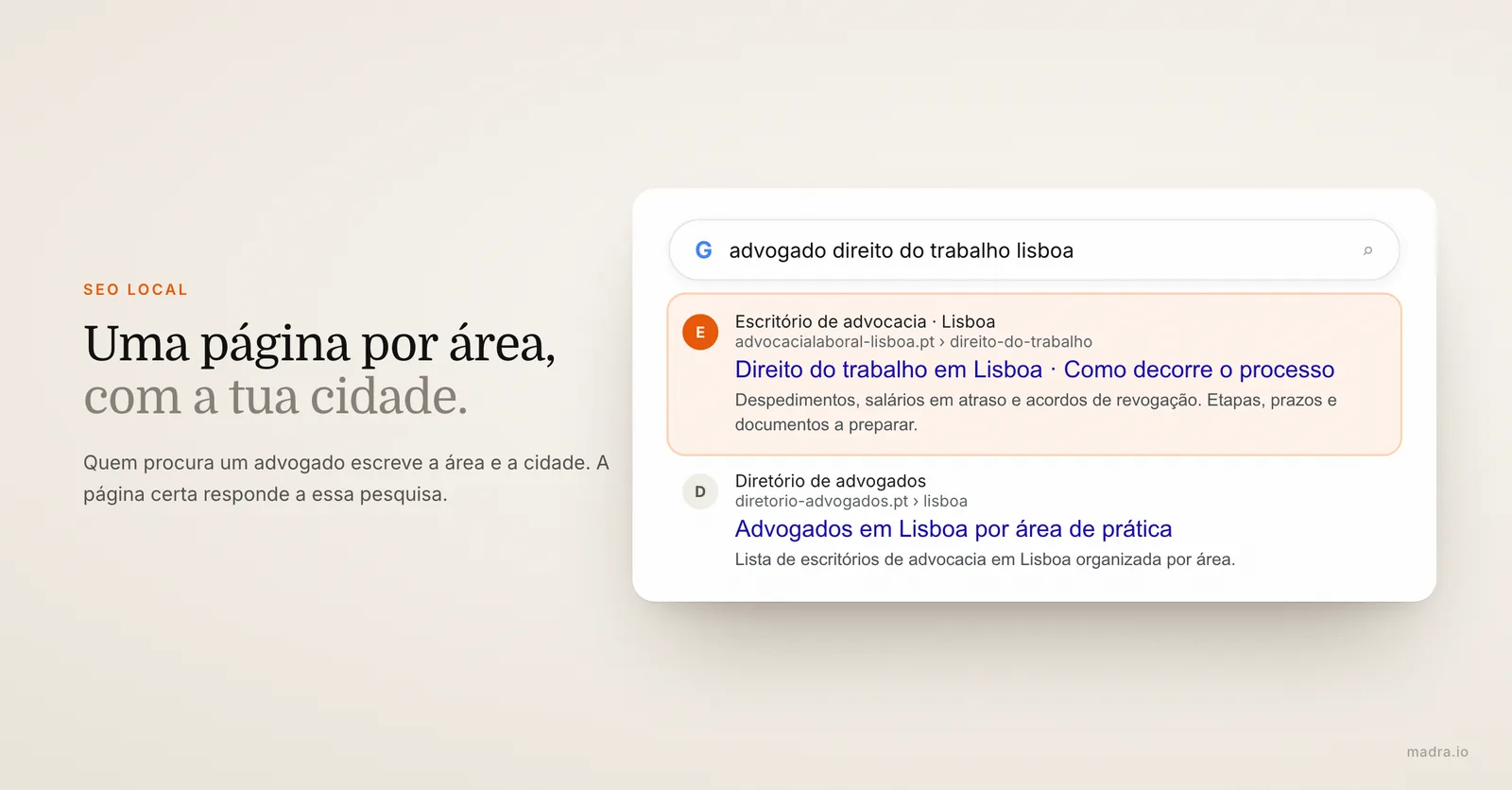Click the magnifier search icon
The height and width of the screenshot is (790, 1512).
tap(1367, 250)
